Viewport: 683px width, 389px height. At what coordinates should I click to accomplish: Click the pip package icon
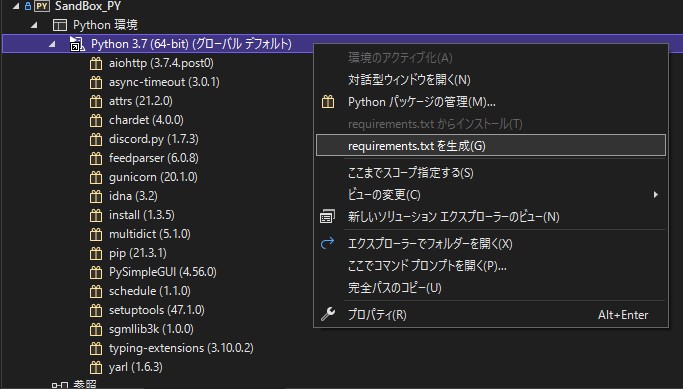tap(96, 254)
